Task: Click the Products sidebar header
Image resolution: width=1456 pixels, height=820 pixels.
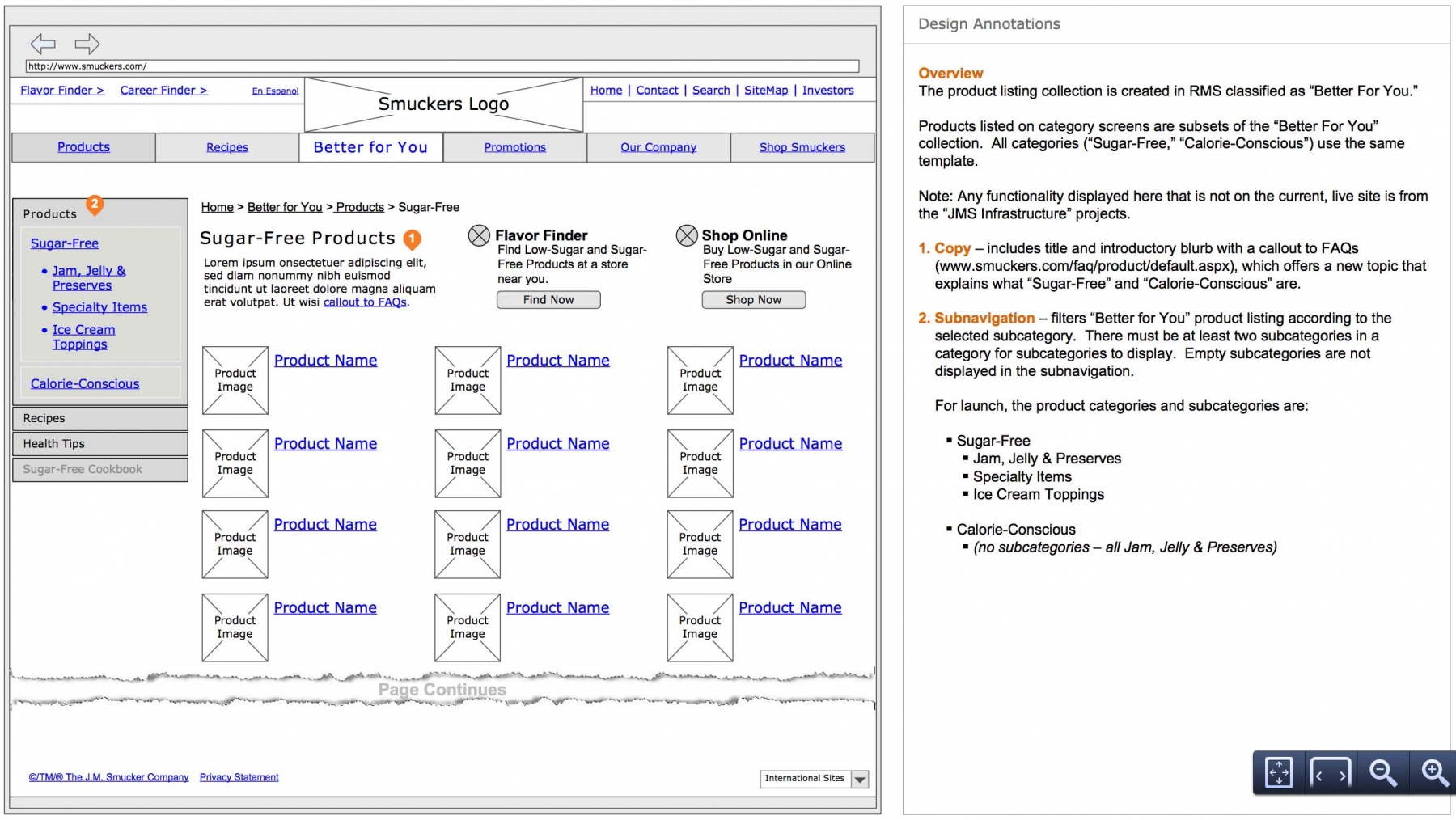Action: click(50, 214)
